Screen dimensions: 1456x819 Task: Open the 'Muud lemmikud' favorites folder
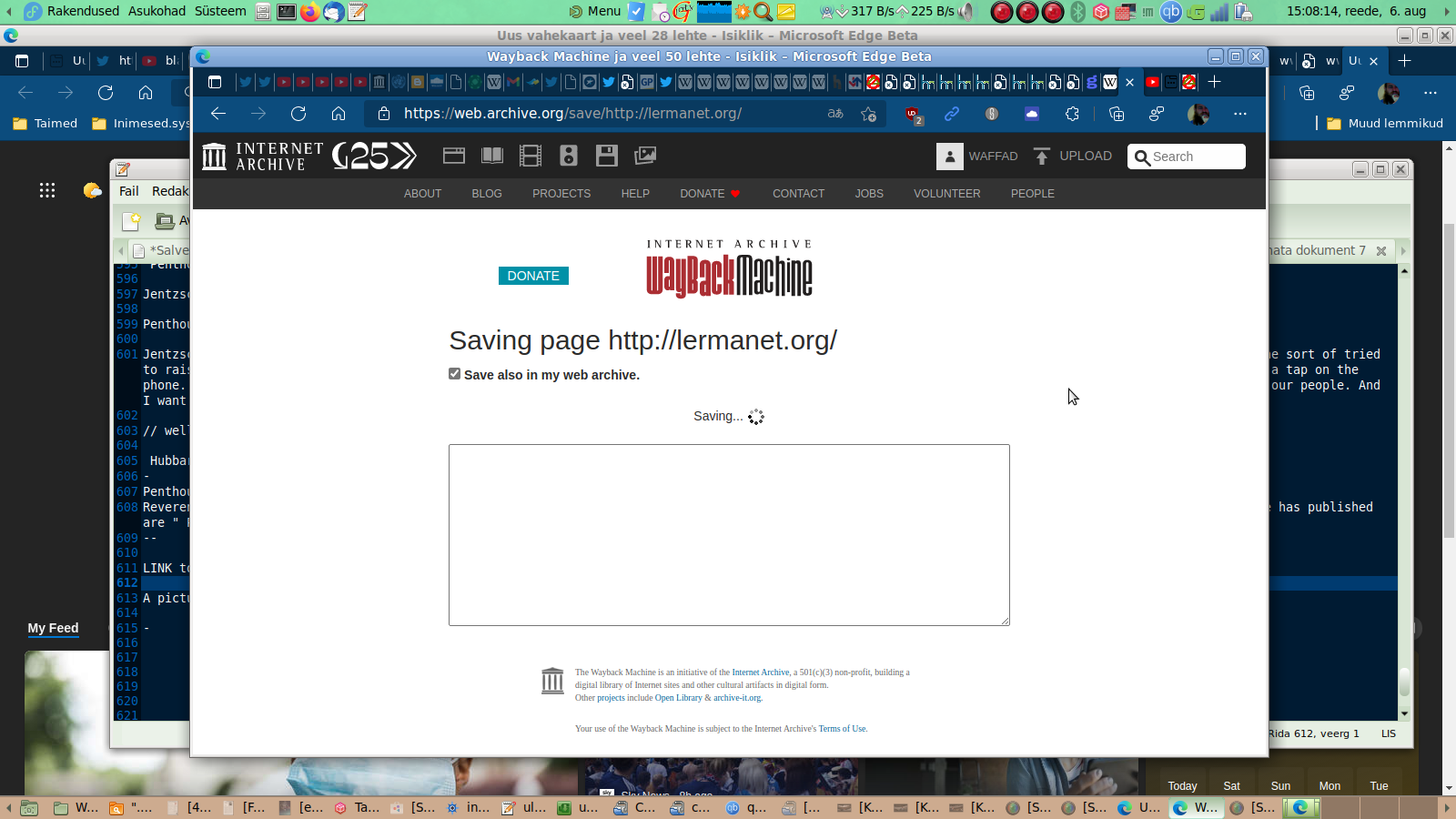1385,124
